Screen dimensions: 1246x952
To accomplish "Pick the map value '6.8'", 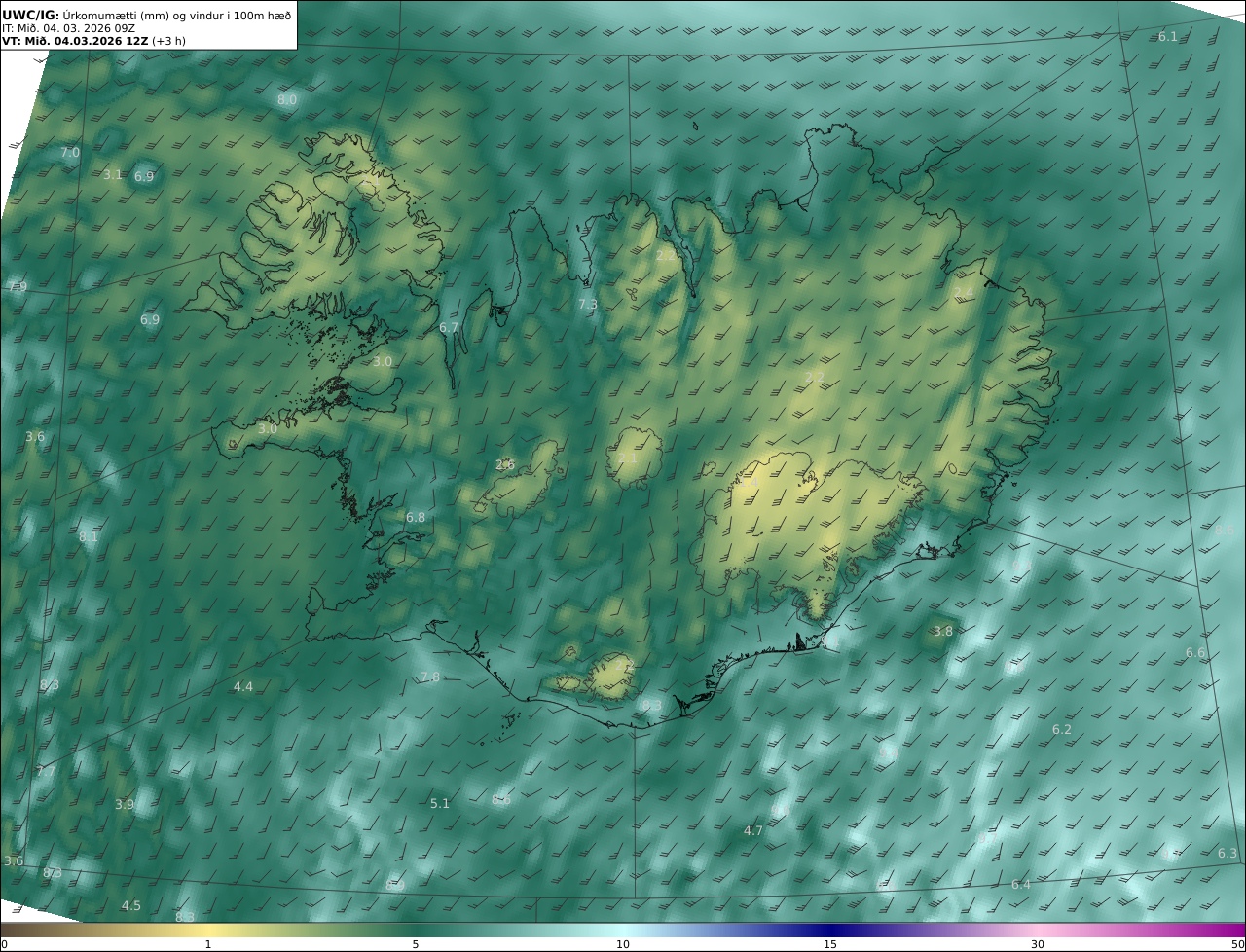I will 416,518.
